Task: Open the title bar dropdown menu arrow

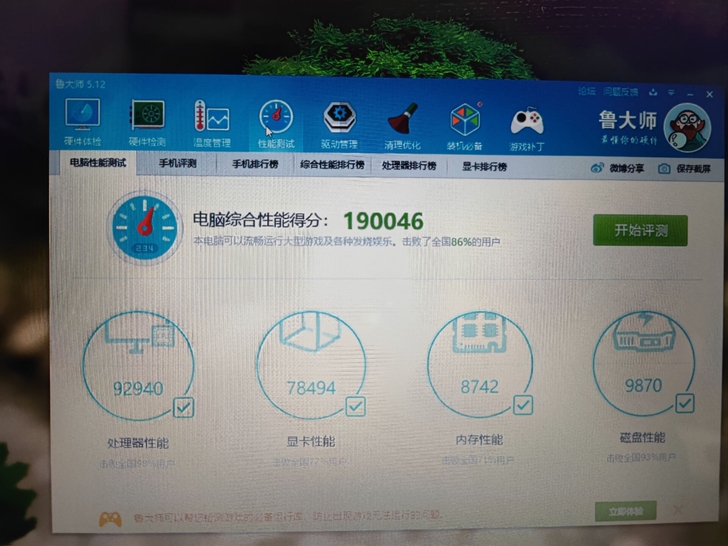Action: [x=671, y=93]
